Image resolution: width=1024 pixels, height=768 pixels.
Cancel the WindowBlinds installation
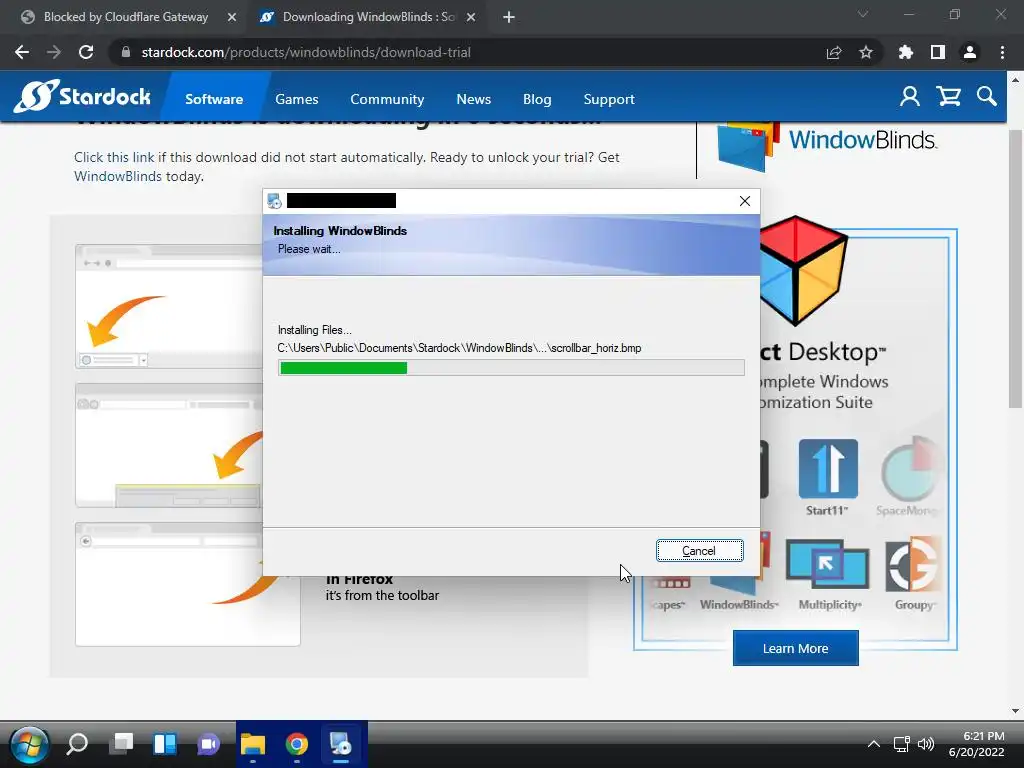(x=699, y=551)
